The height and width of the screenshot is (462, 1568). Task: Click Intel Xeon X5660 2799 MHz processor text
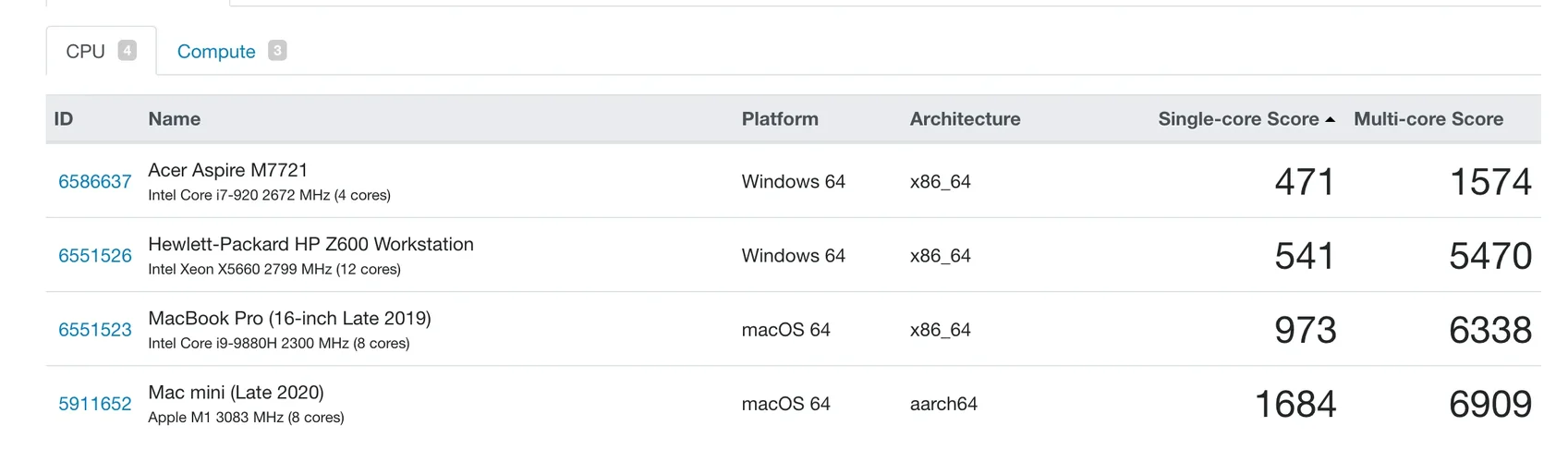[274, 269]
